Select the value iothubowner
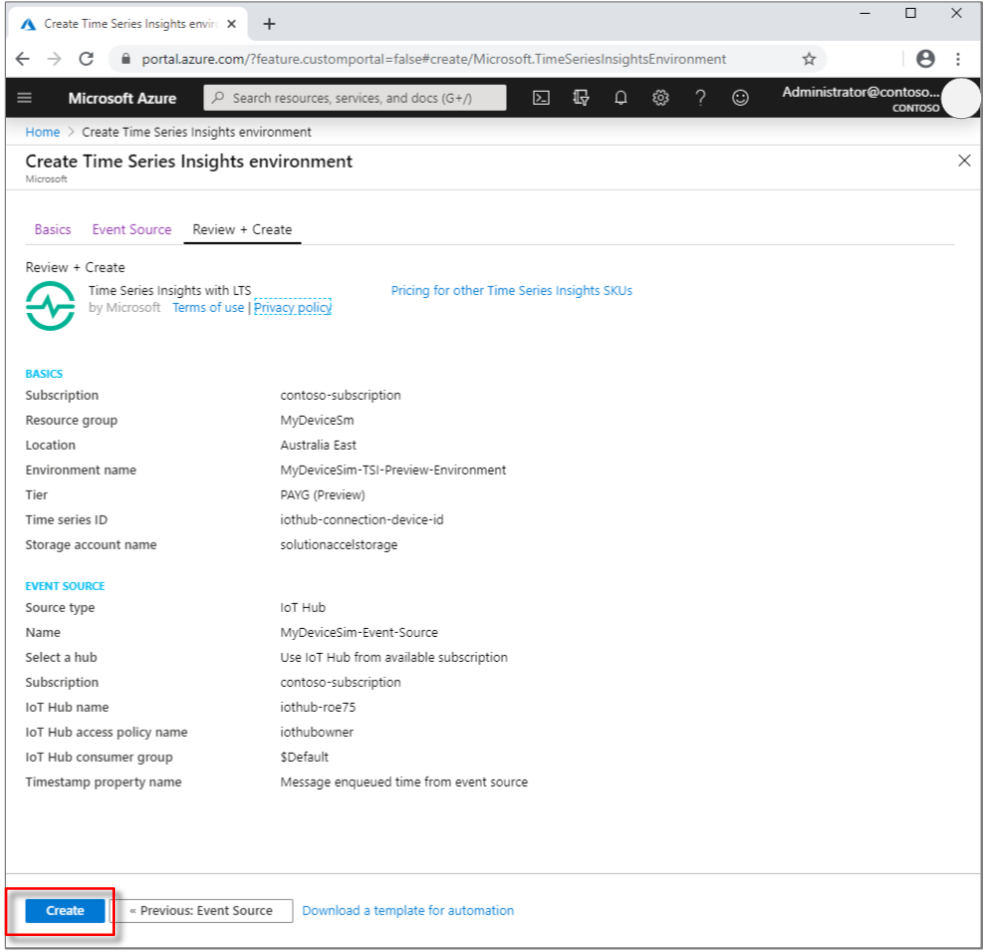The image size is (984, 952). click(317, 732)
